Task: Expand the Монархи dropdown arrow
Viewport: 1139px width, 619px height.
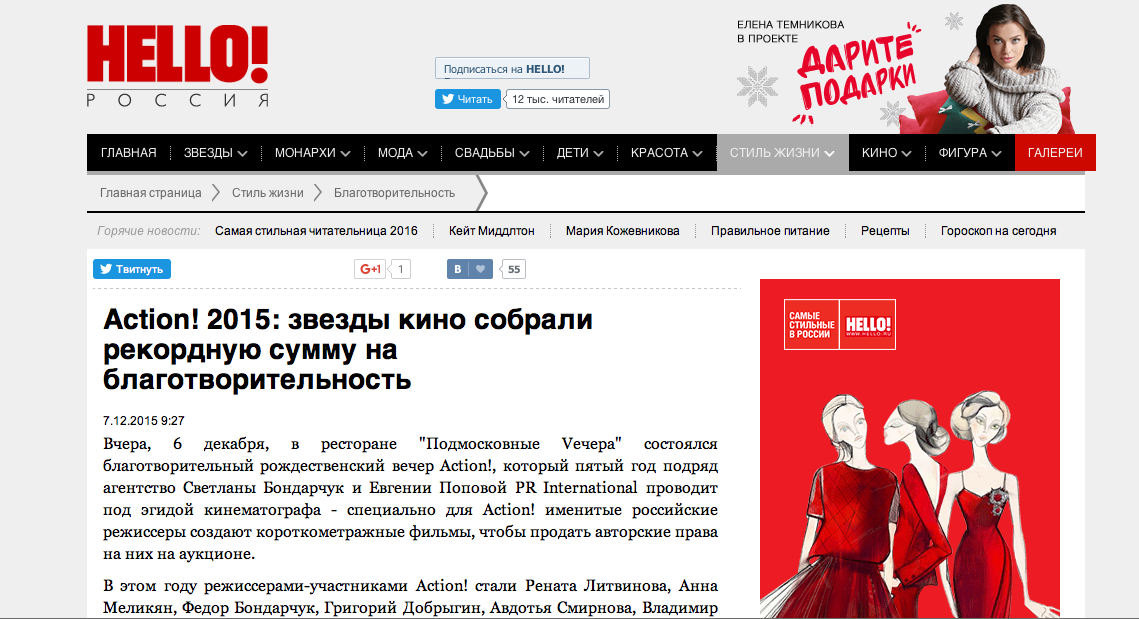Action: pos(345,153)
